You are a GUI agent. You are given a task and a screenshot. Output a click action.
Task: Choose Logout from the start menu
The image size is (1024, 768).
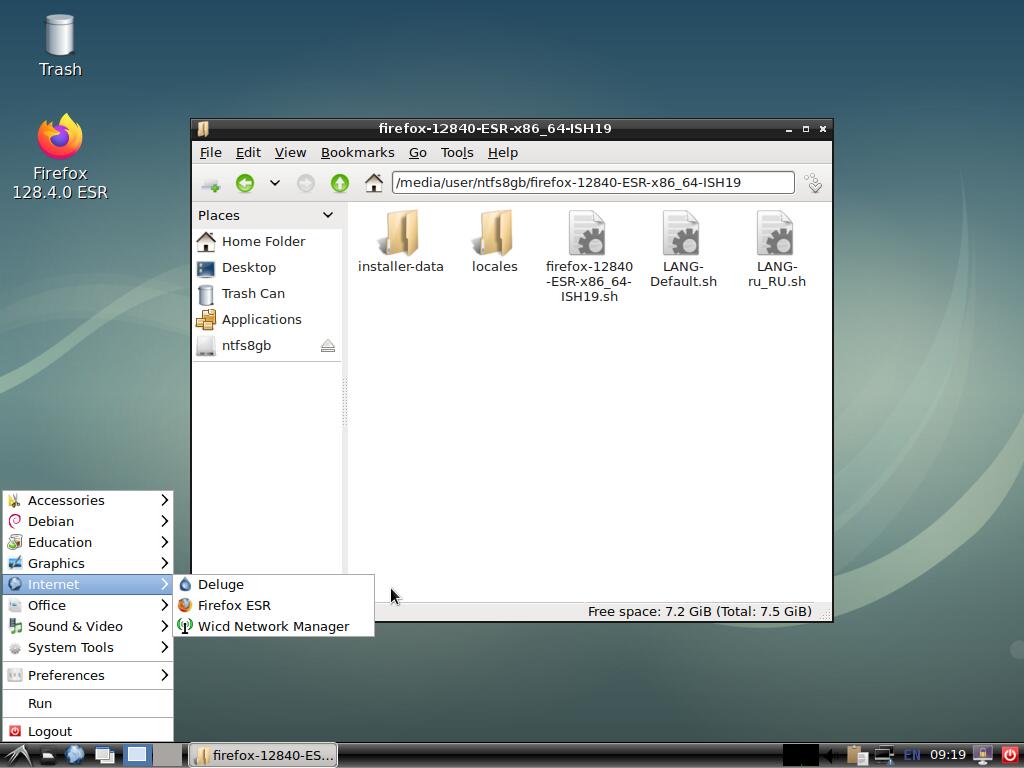coord(88,731)
